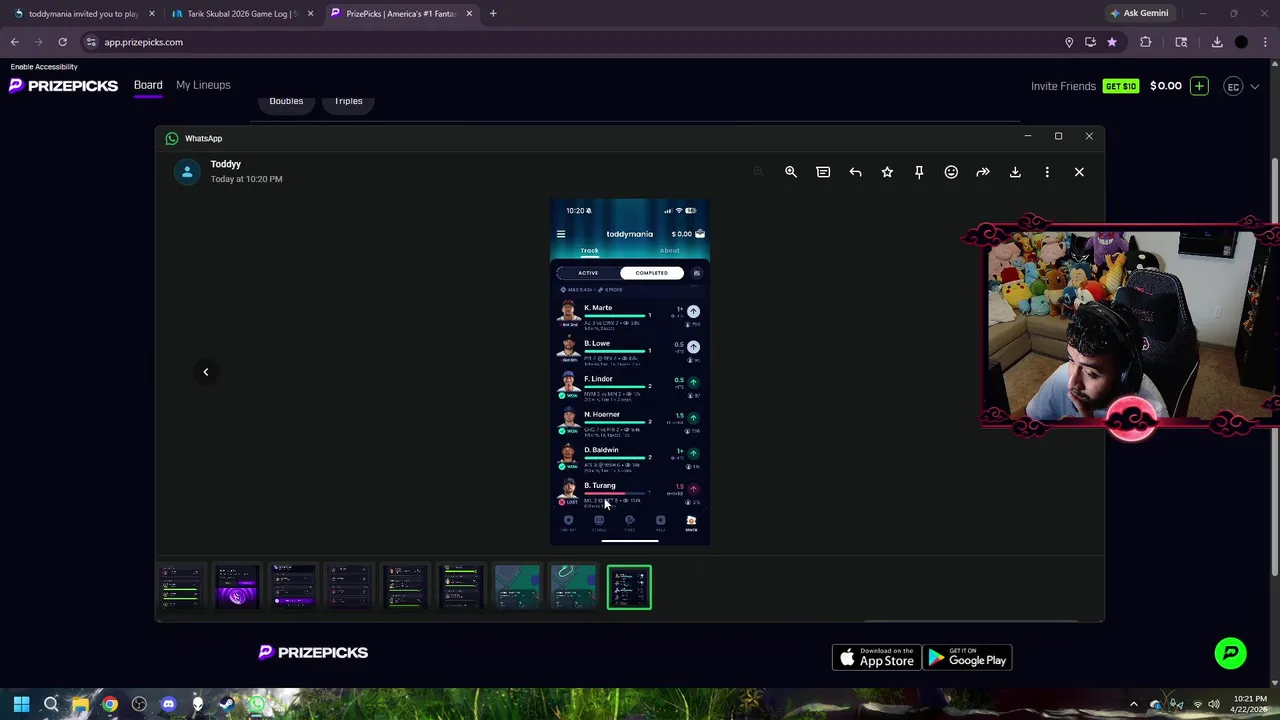Click the EC profile avatar
Viewport: 1280px width, 720px height.
(x=1233, y=86)
